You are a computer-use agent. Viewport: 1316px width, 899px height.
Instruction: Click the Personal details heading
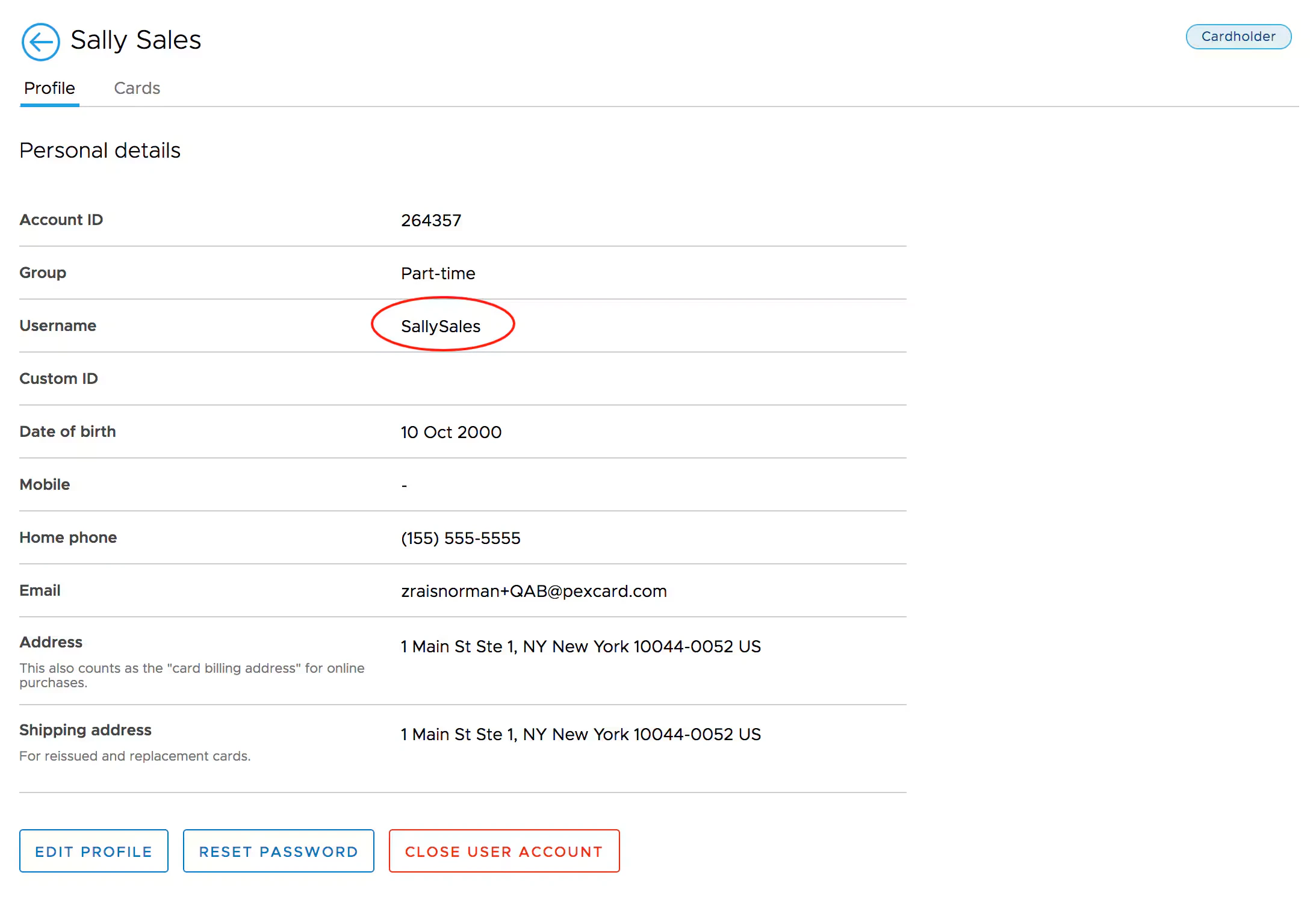click(100, 150)
